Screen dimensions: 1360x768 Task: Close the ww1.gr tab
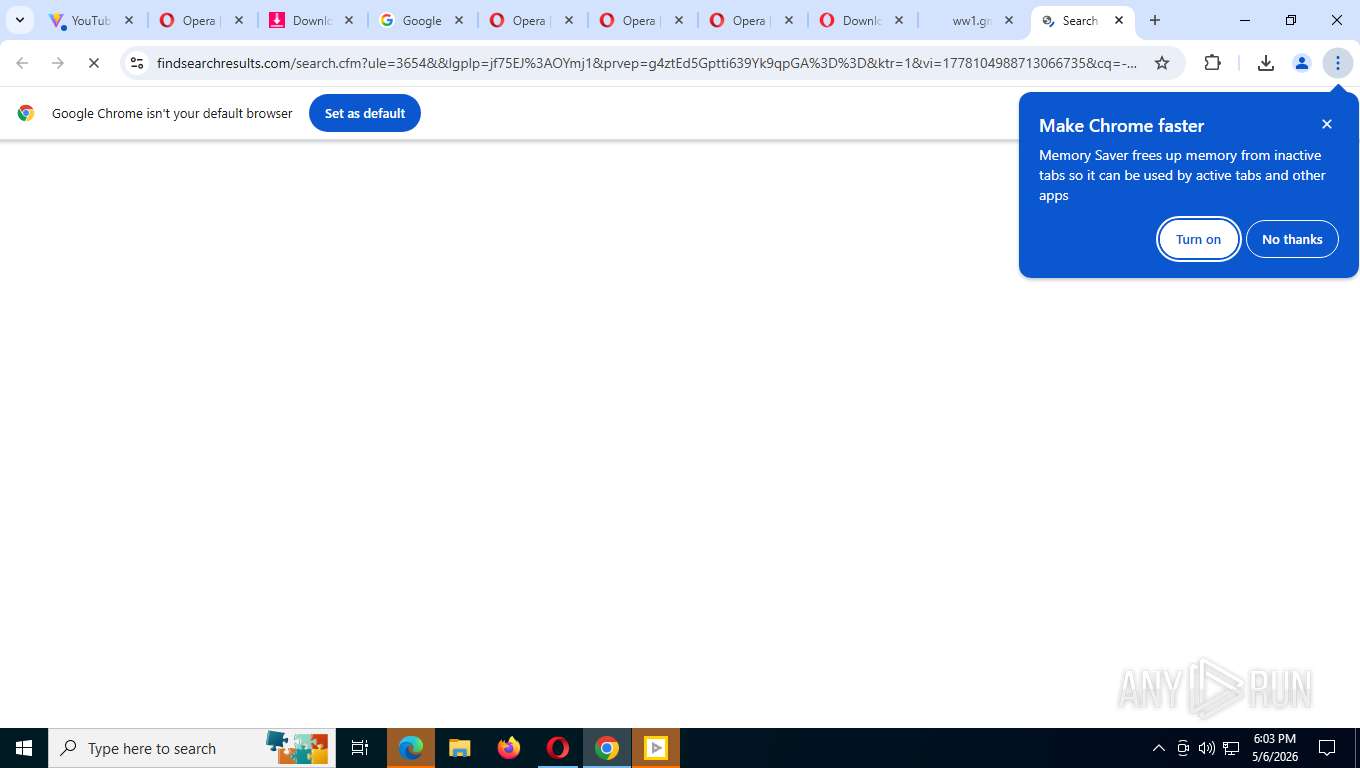[1009, 20]
